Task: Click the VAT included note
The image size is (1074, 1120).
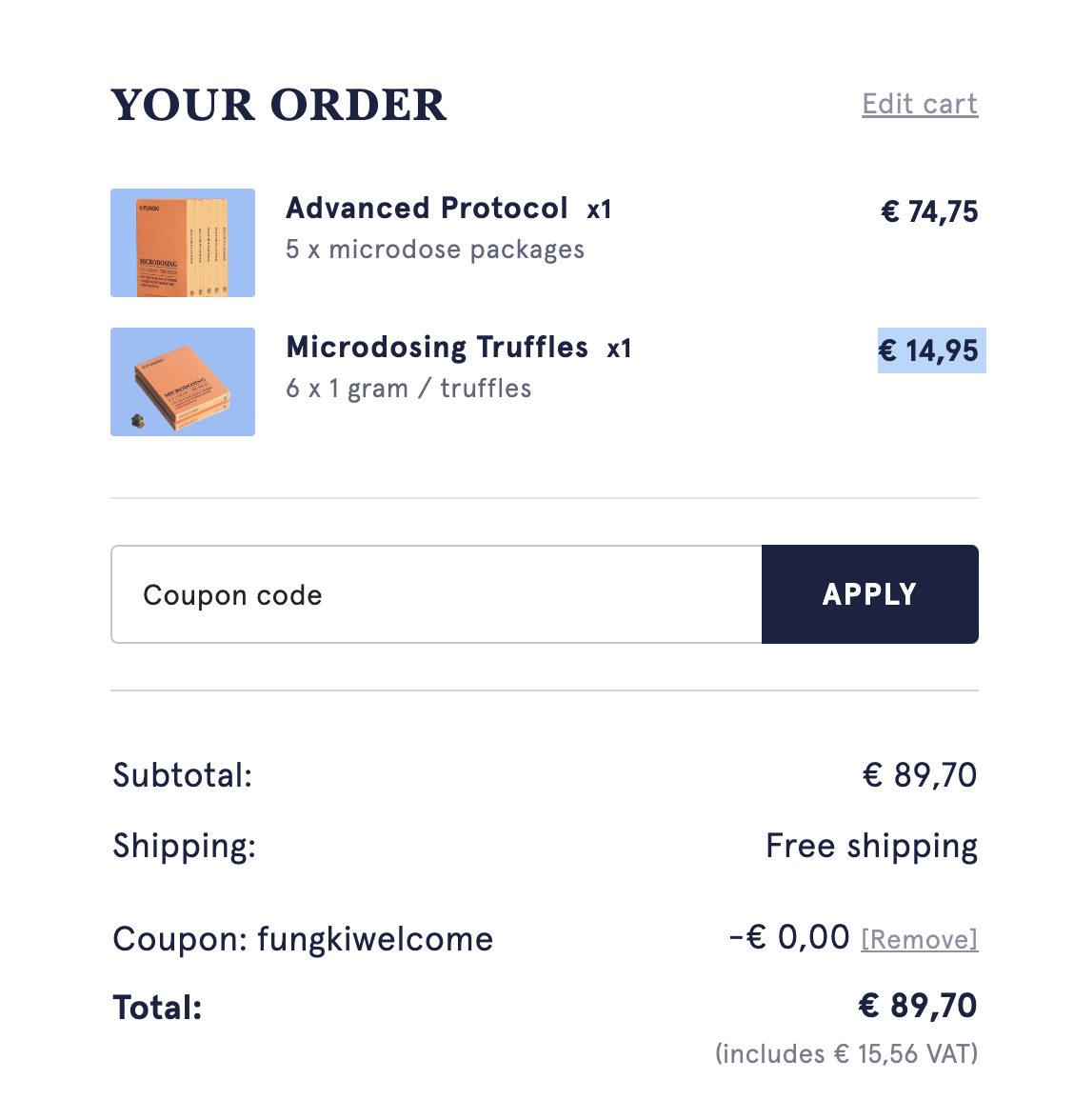Action: pyautogui.click(x=847, y=1054)
